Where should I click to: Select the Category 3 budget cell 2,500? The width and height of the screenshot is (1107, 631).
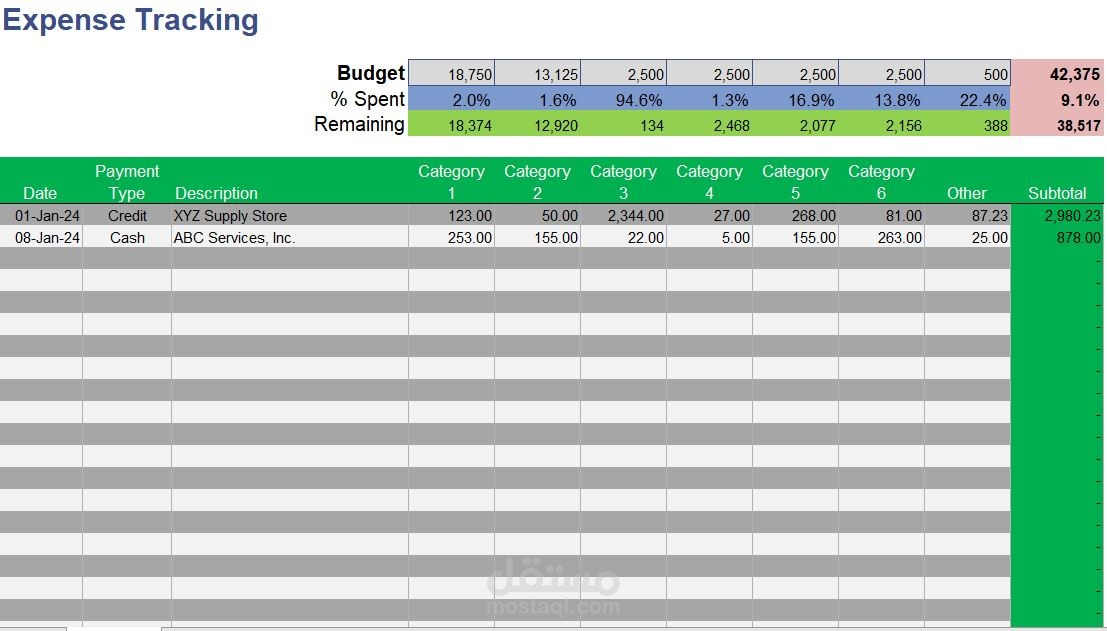(x=623, y=73)
